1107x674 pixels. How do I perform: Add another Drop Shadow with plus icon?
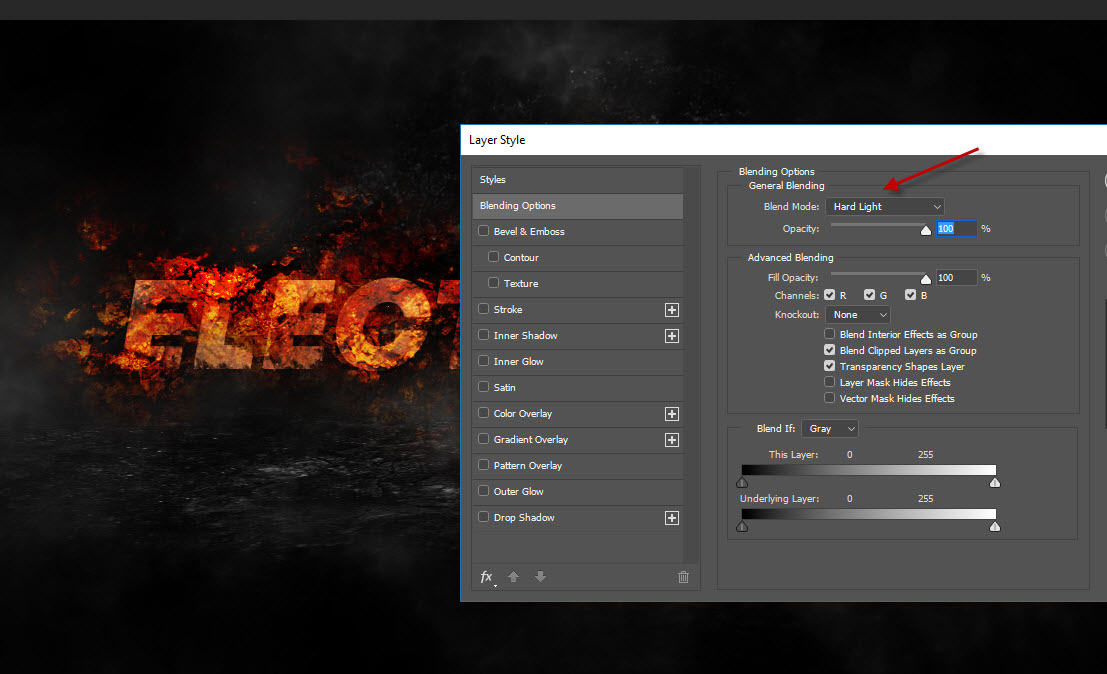672,518
